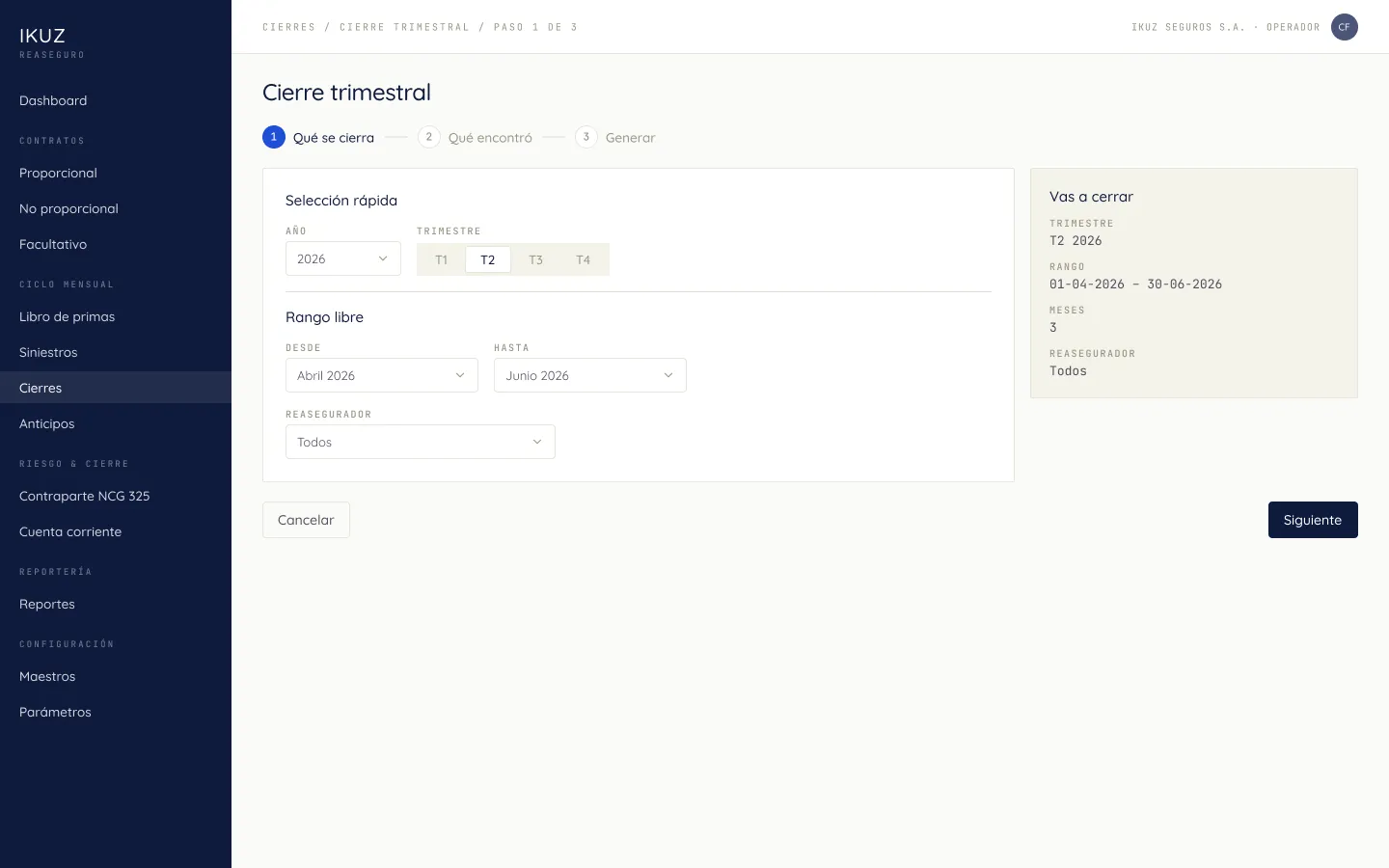
Task: Open No proporcional contracts
Action: point(116,208)
